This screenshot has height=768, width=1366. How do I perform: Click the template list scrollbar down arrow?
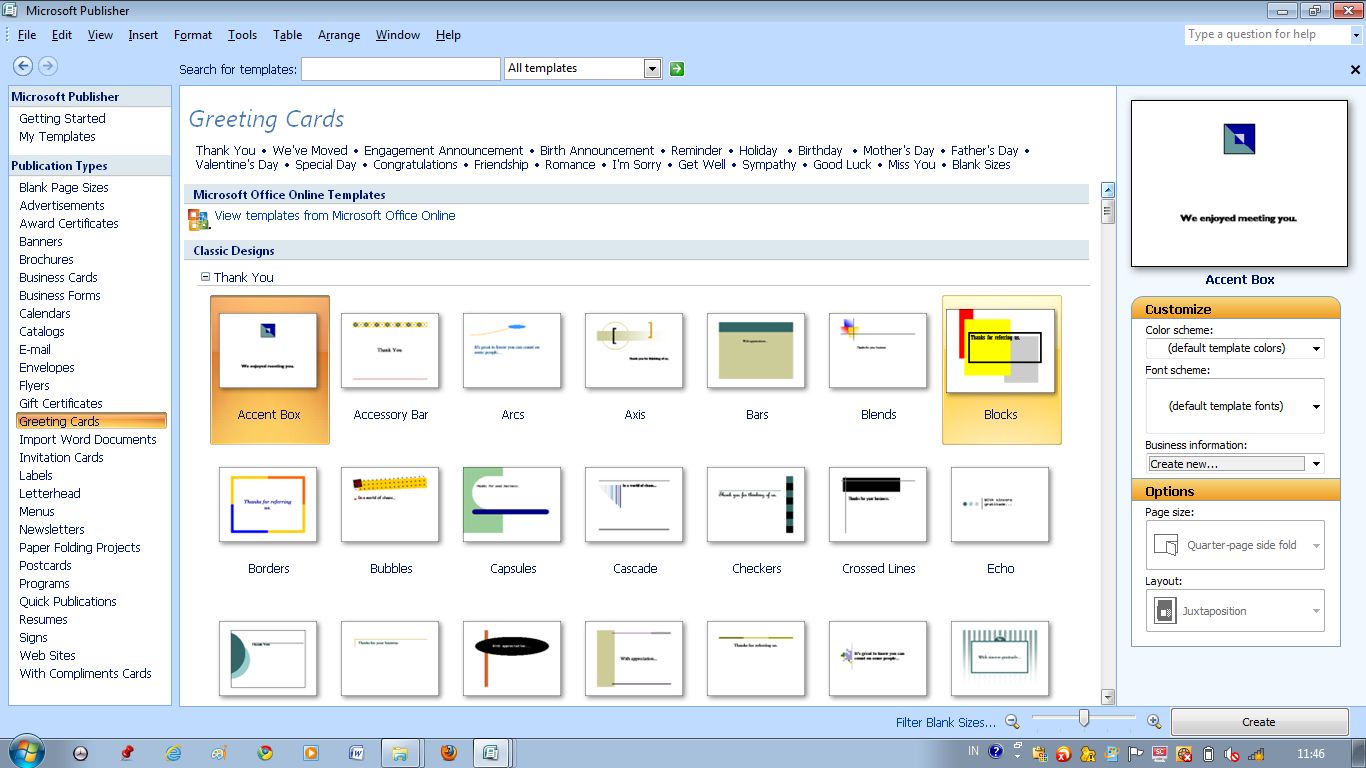(x=1108, y=697)
